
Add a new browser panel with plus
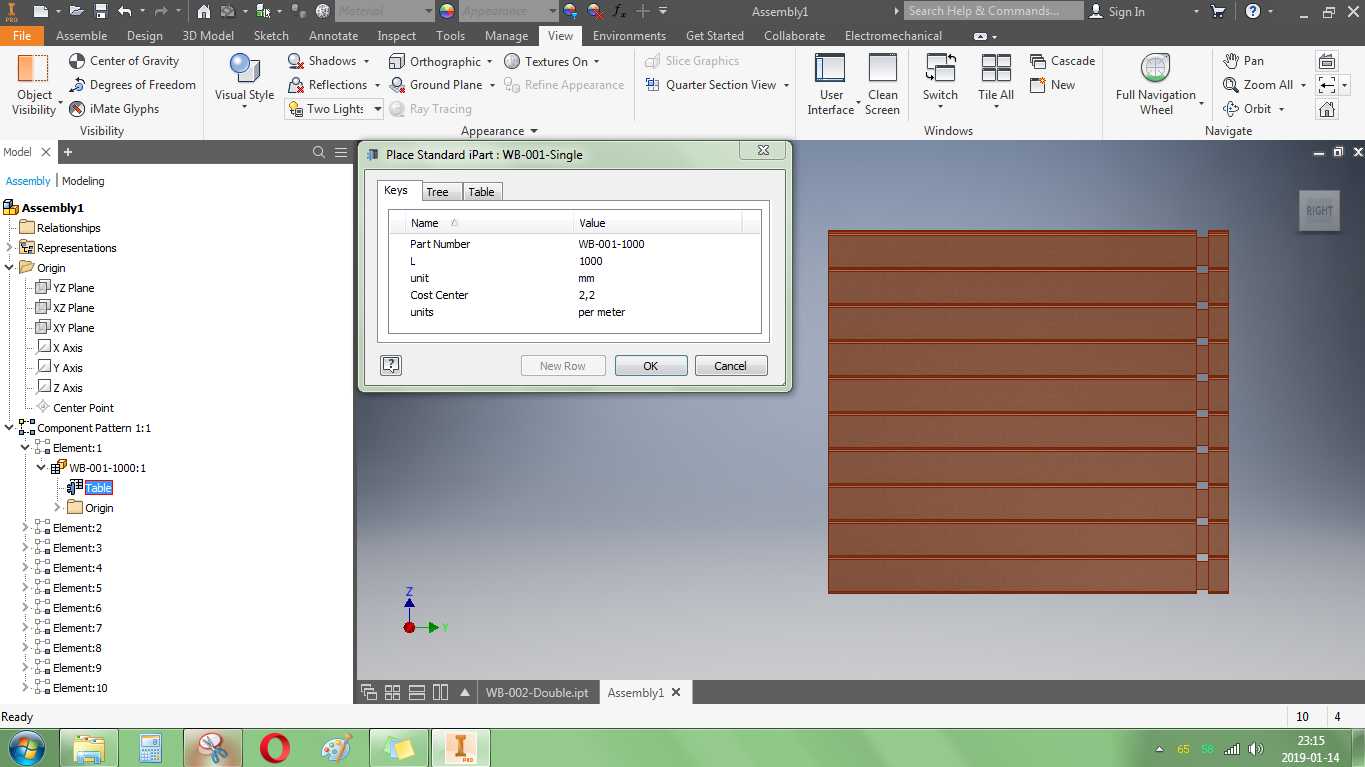68,152
